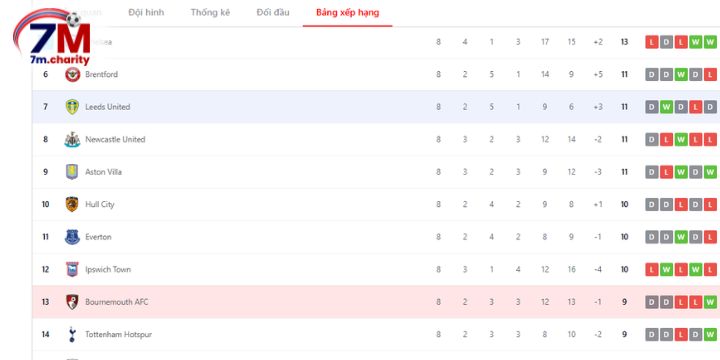Screen dimensions: 720x360
Task: Click the Aston Villa crest icon
Action: pos(72,172)
